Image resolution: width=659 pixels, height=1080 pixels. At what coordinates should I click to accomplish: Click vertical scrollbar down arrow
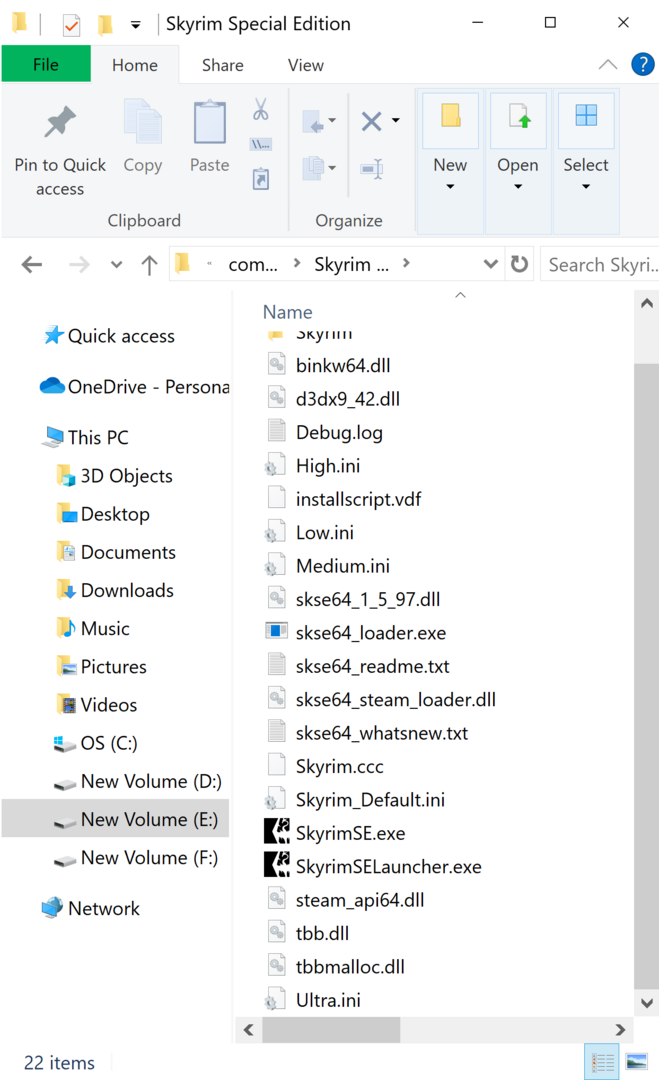click(646, 1003)
